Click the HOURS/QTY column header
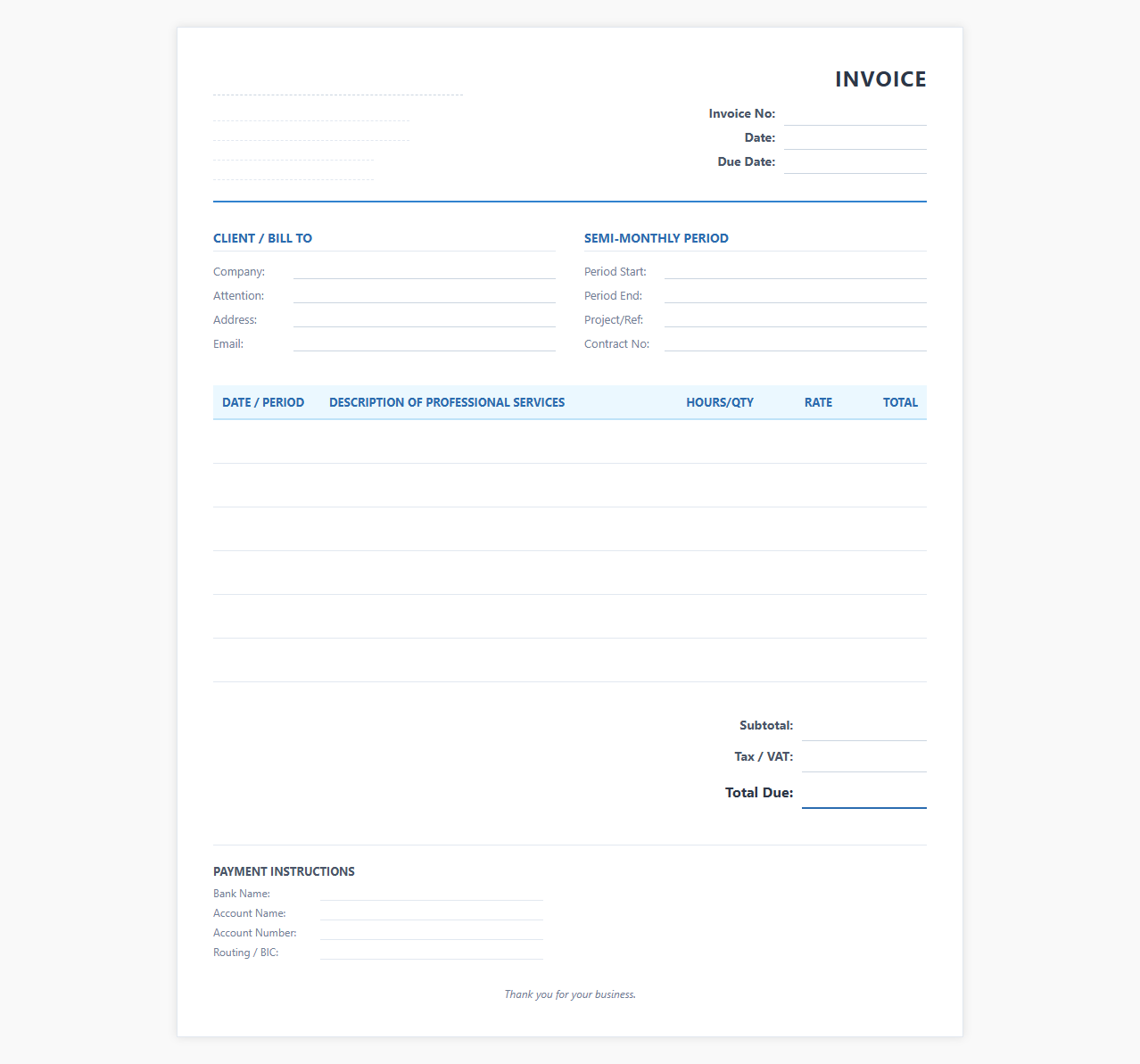This screenshot has width=1140, height=1064. tap(720, 402)
